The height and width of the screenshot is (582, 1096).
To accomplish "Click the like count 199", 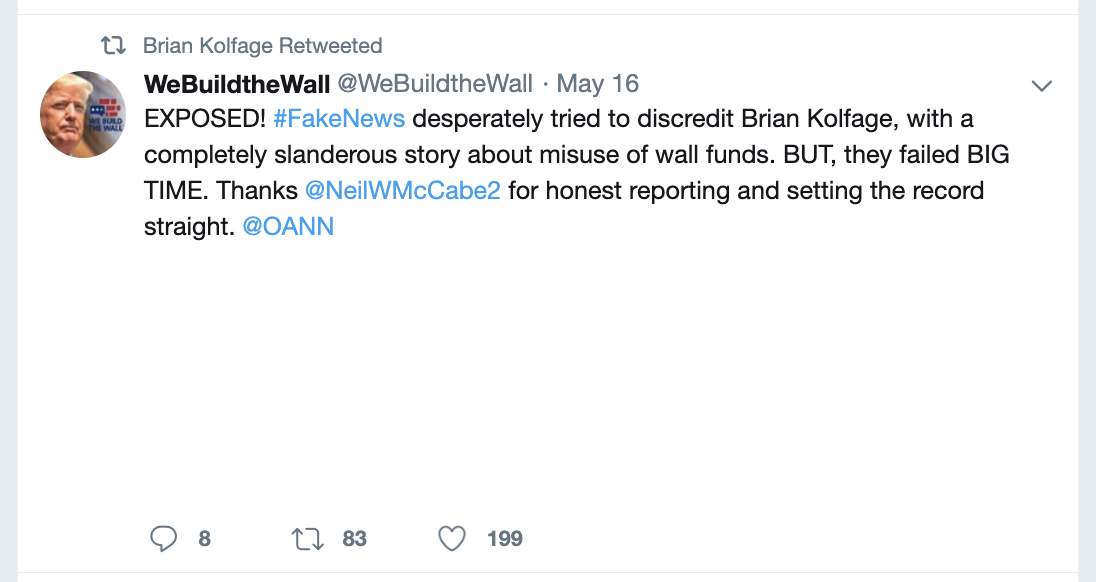I will pyautogui.click(x=505, y=539).
